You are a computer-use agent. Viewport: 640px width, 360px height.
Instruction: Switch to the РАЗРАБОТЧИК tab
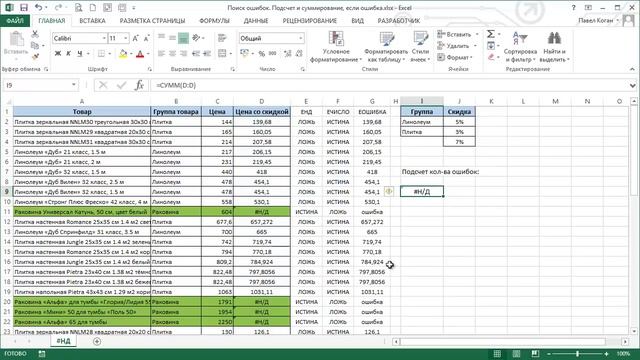pyautogui.click(x=399, y=20)
